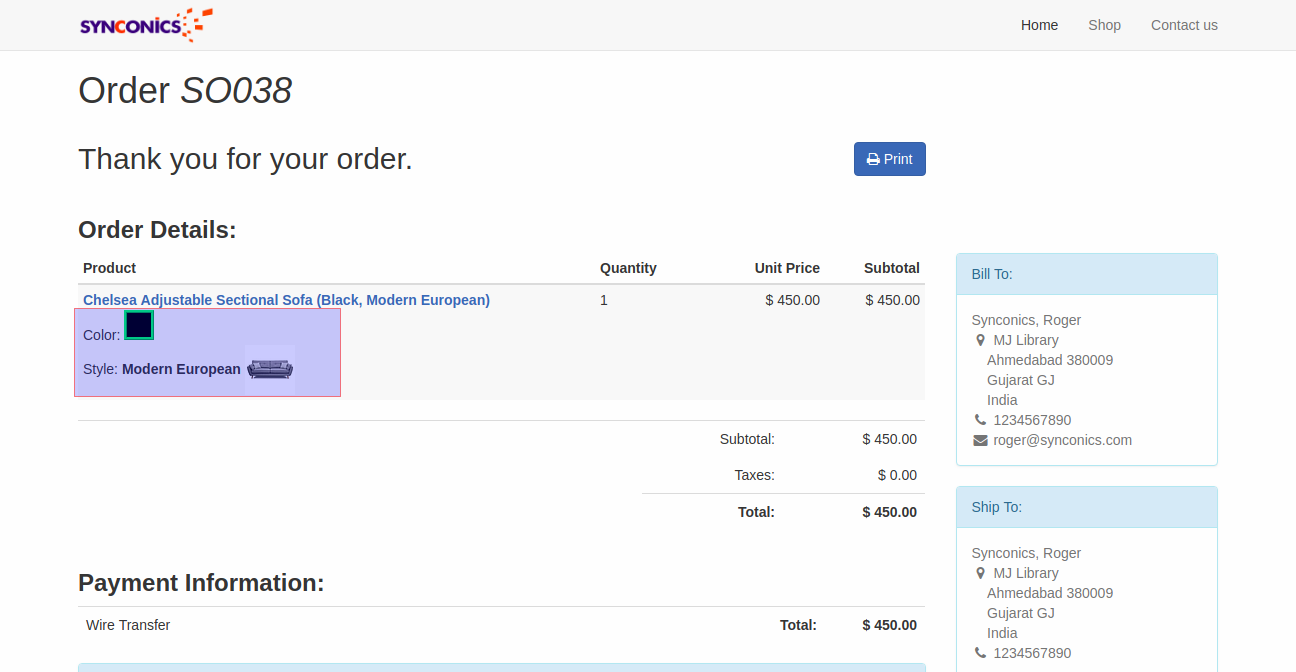The width and height of the screenshot is (1296, 672).
Task: Open the Shop page from navbar
Action: tap(1104, 25)
